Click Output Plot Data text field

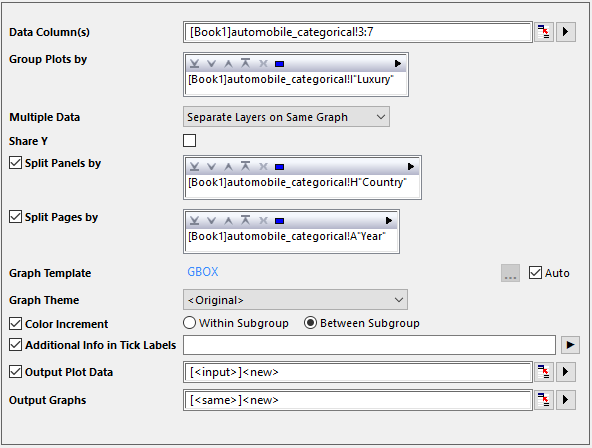click(x=358, y=372)
